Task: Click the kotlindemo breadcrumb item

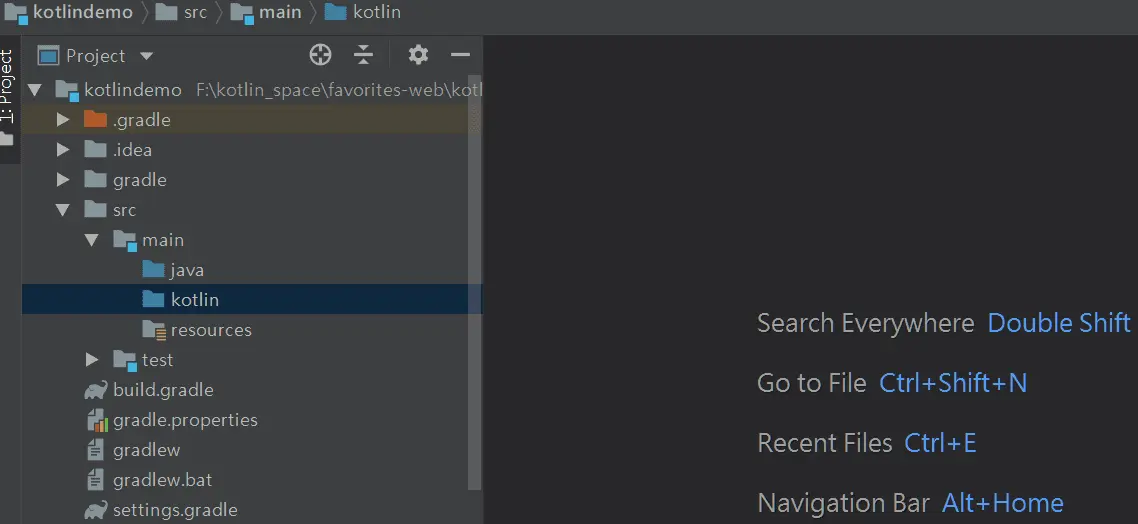Action: [x=70, y=12]
